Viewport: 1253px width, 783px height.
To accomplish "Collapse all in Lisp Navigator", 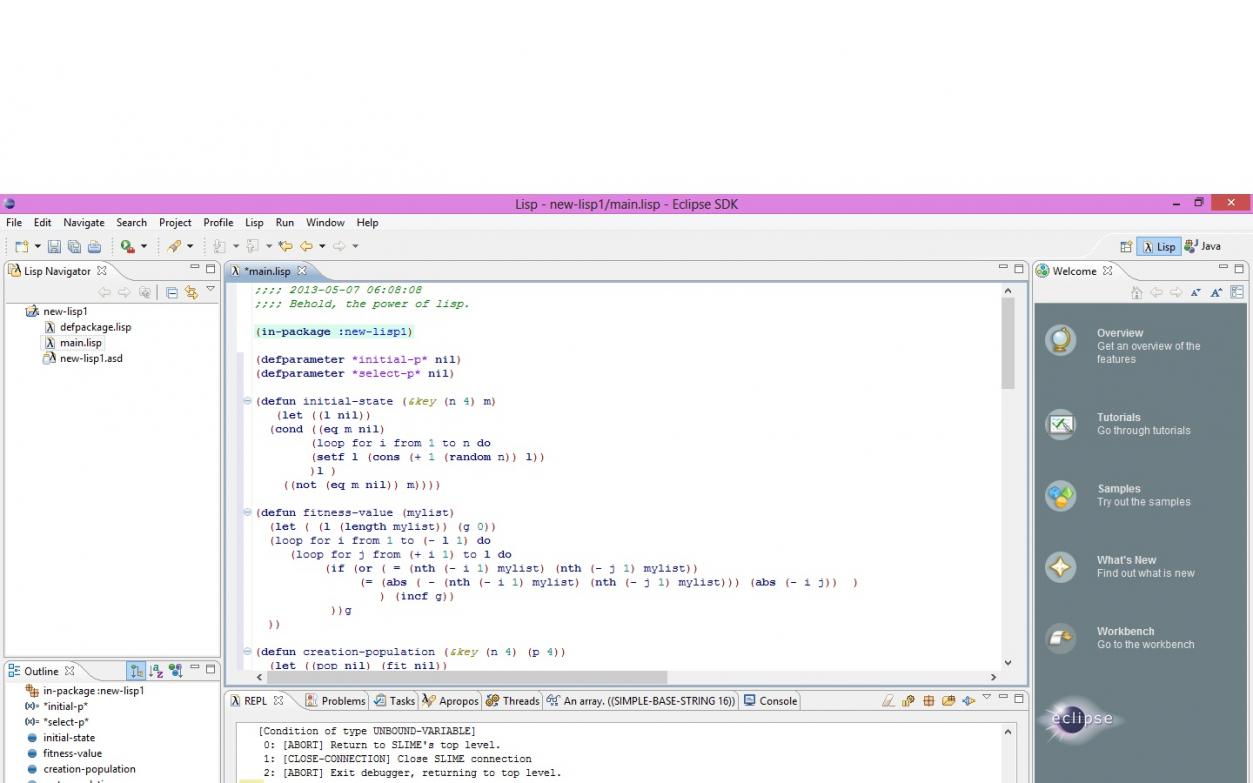I will (x=172, y=293).
